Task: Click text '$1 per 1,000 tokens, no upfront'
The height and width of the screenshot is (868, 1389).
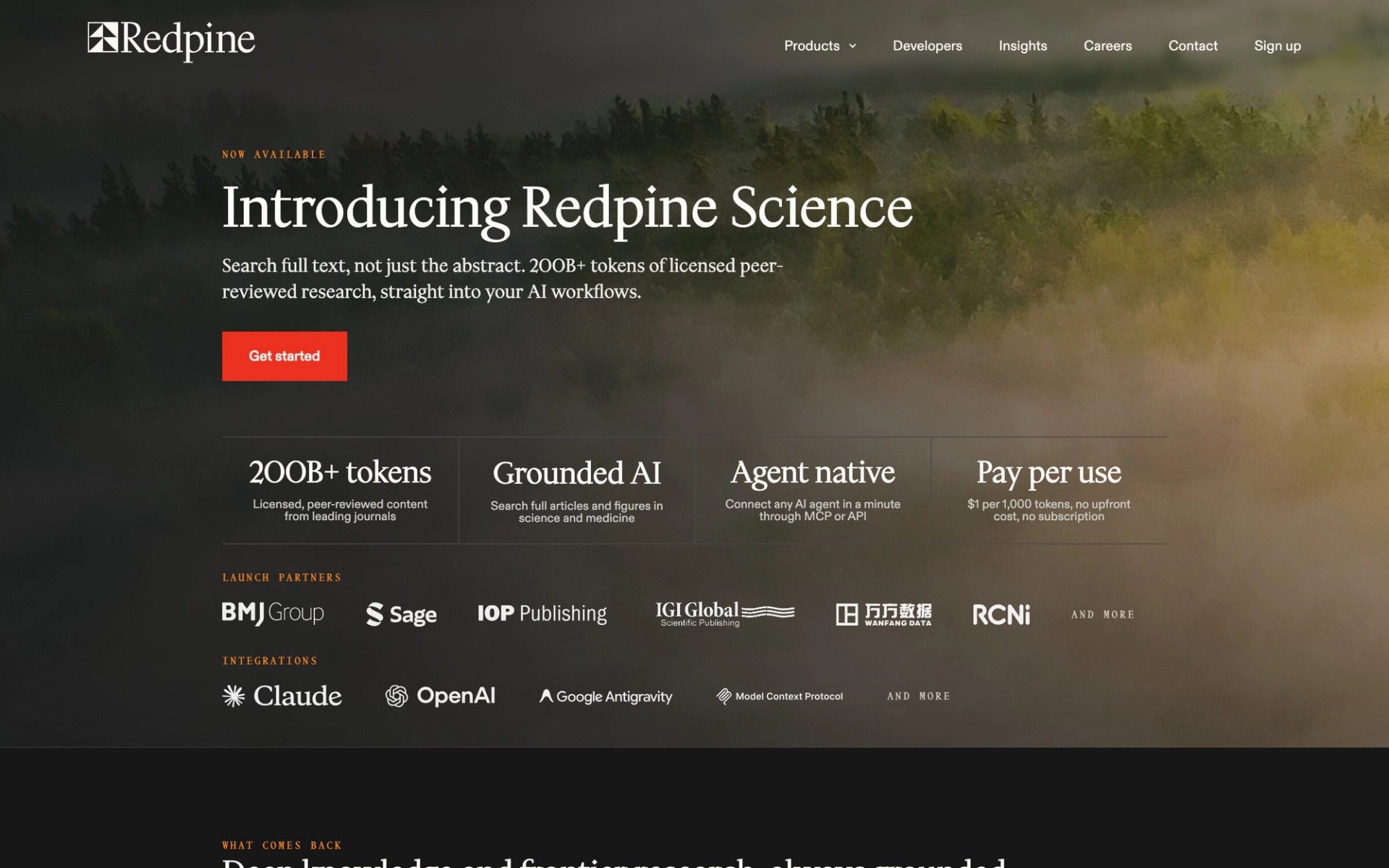Action: (1048, 504)
